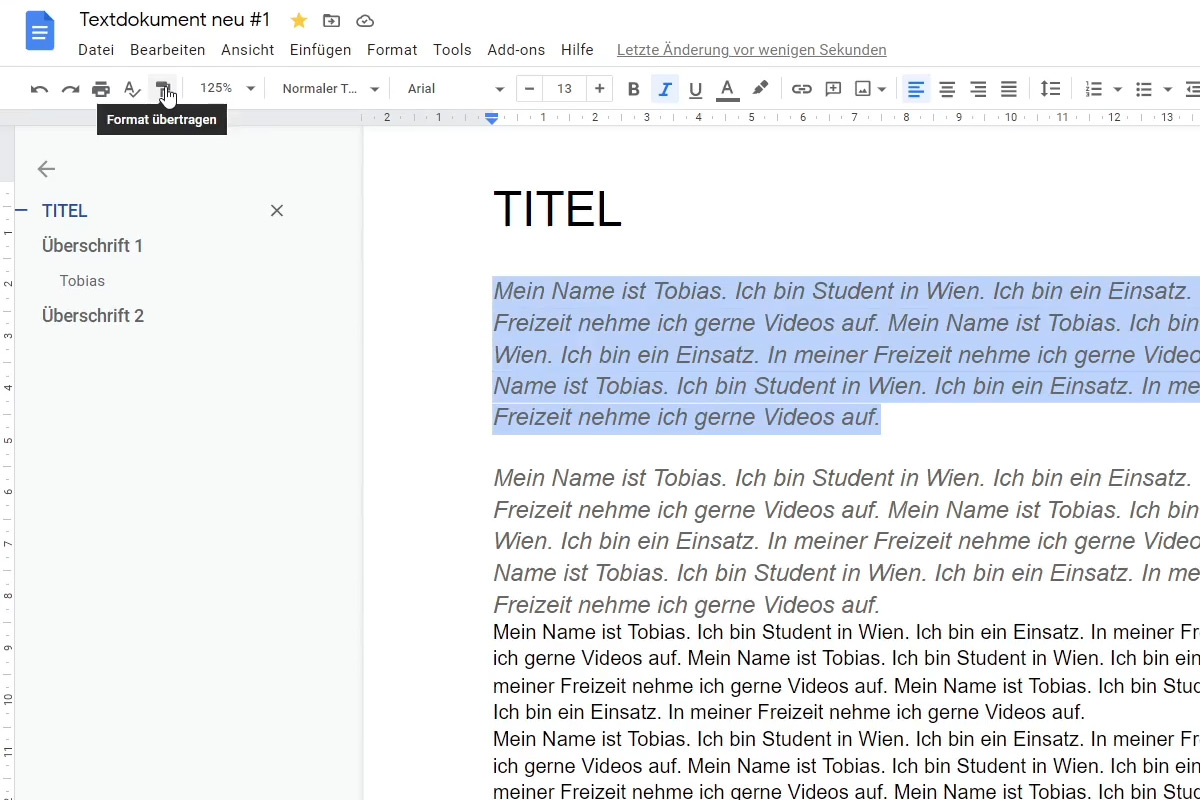Add a comment with the plus bubble icon
This screenshot has height=800, width=1200.
[833, 89]
